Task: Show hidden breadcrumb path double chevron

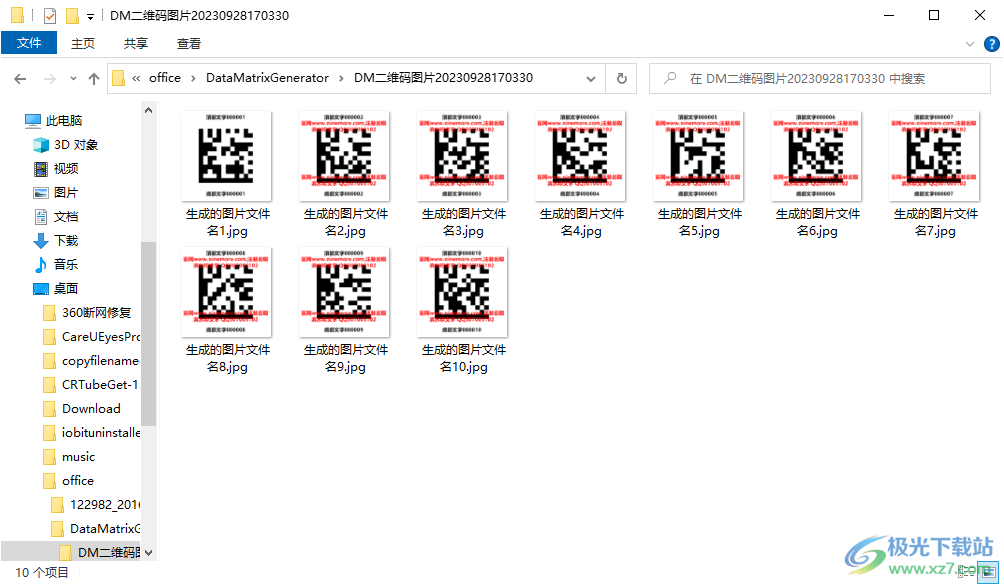Action: pos(136,78)
